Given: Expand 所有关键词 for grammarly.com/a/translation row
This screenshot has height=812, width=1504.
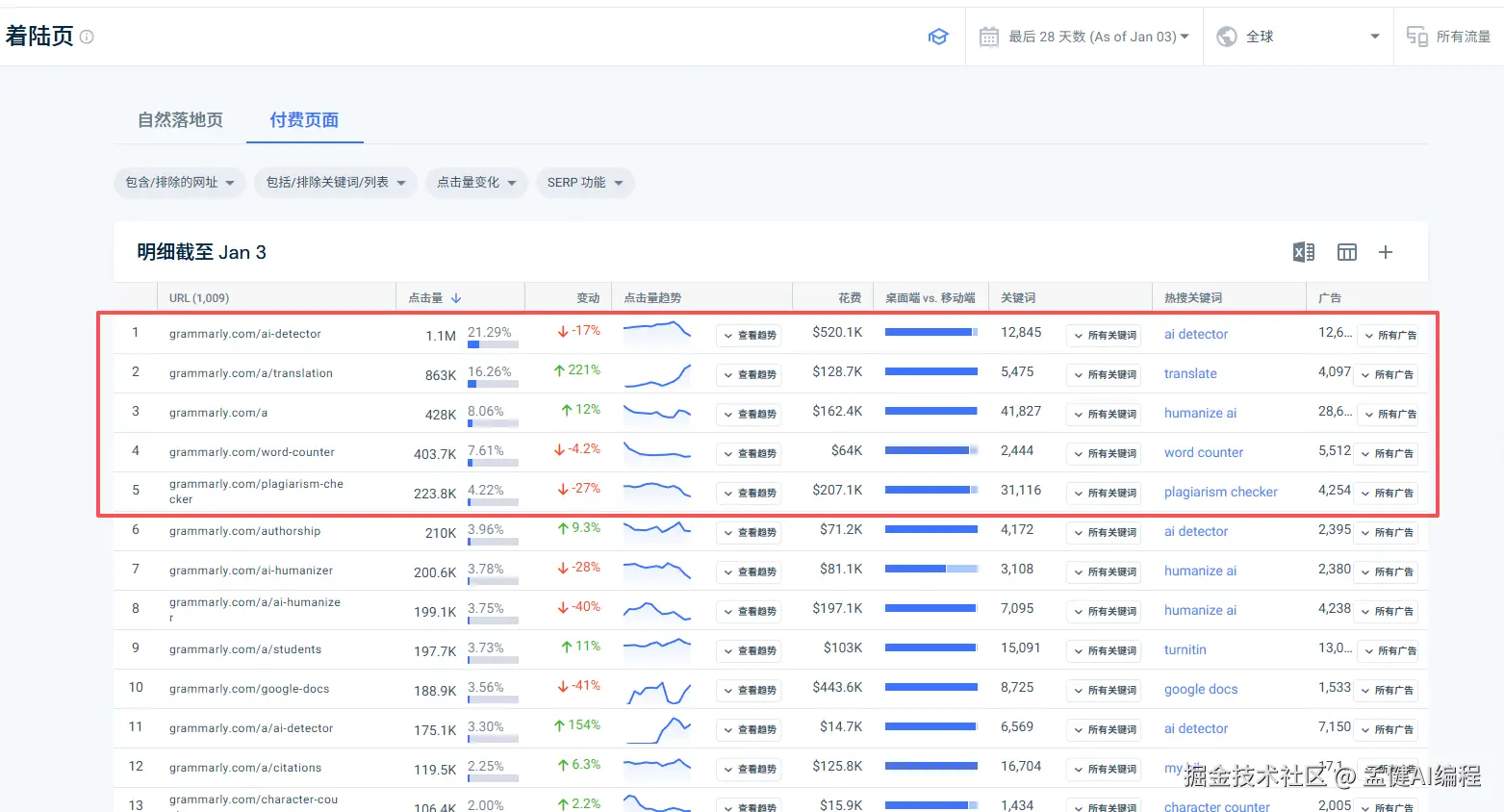Looking at the screenshot, I should click(x=1104, y=374).
